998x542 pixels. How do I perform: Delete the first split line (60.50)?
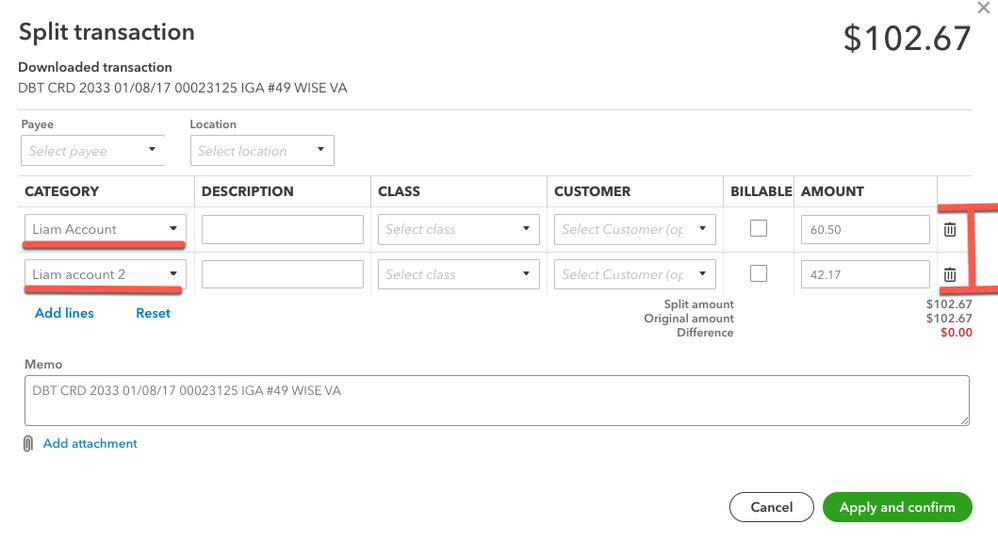[x=950, y=229]
